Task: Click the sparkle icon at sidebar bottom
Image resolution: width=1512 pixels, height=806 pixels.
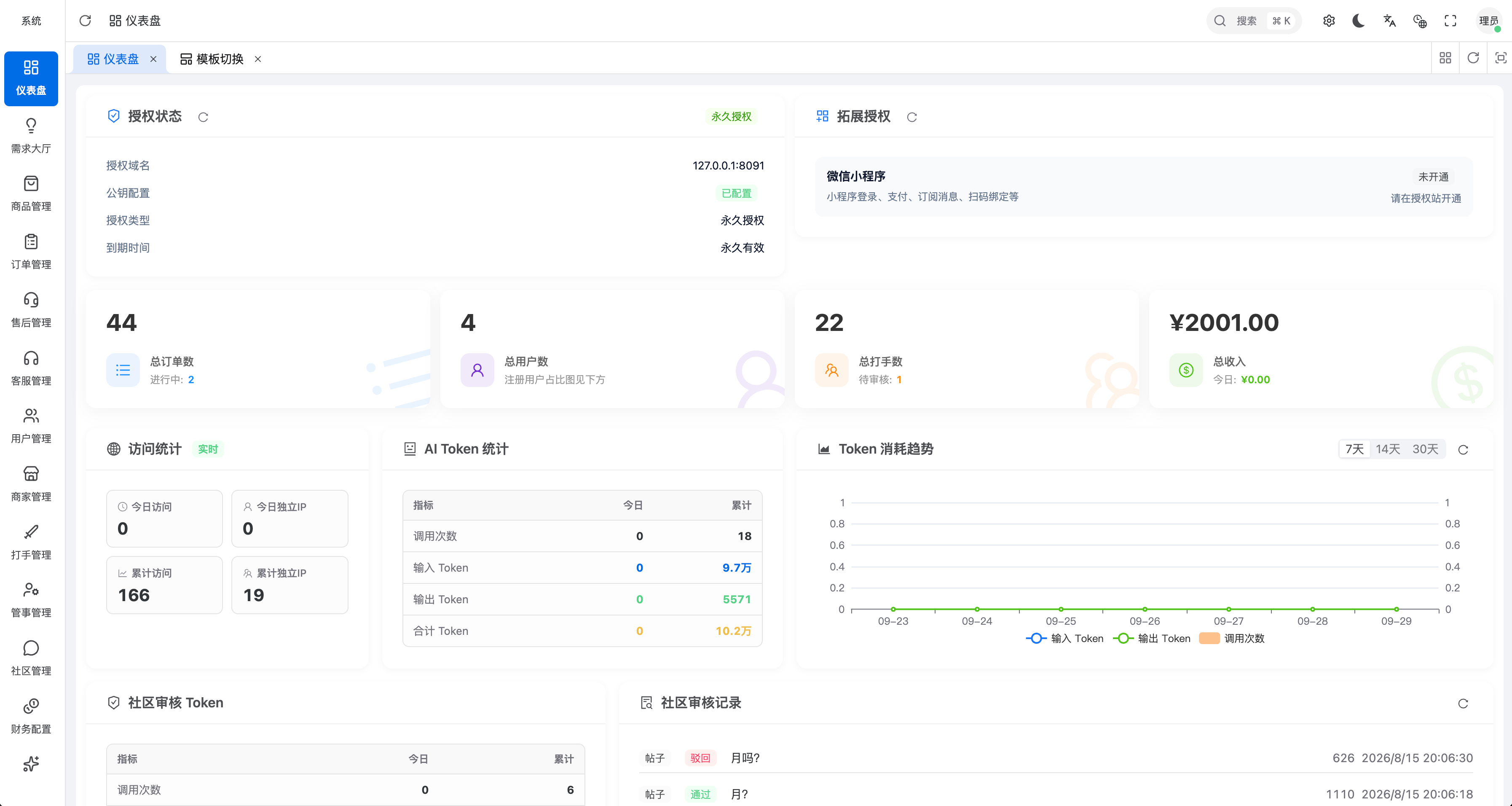Action: (31, 764)
